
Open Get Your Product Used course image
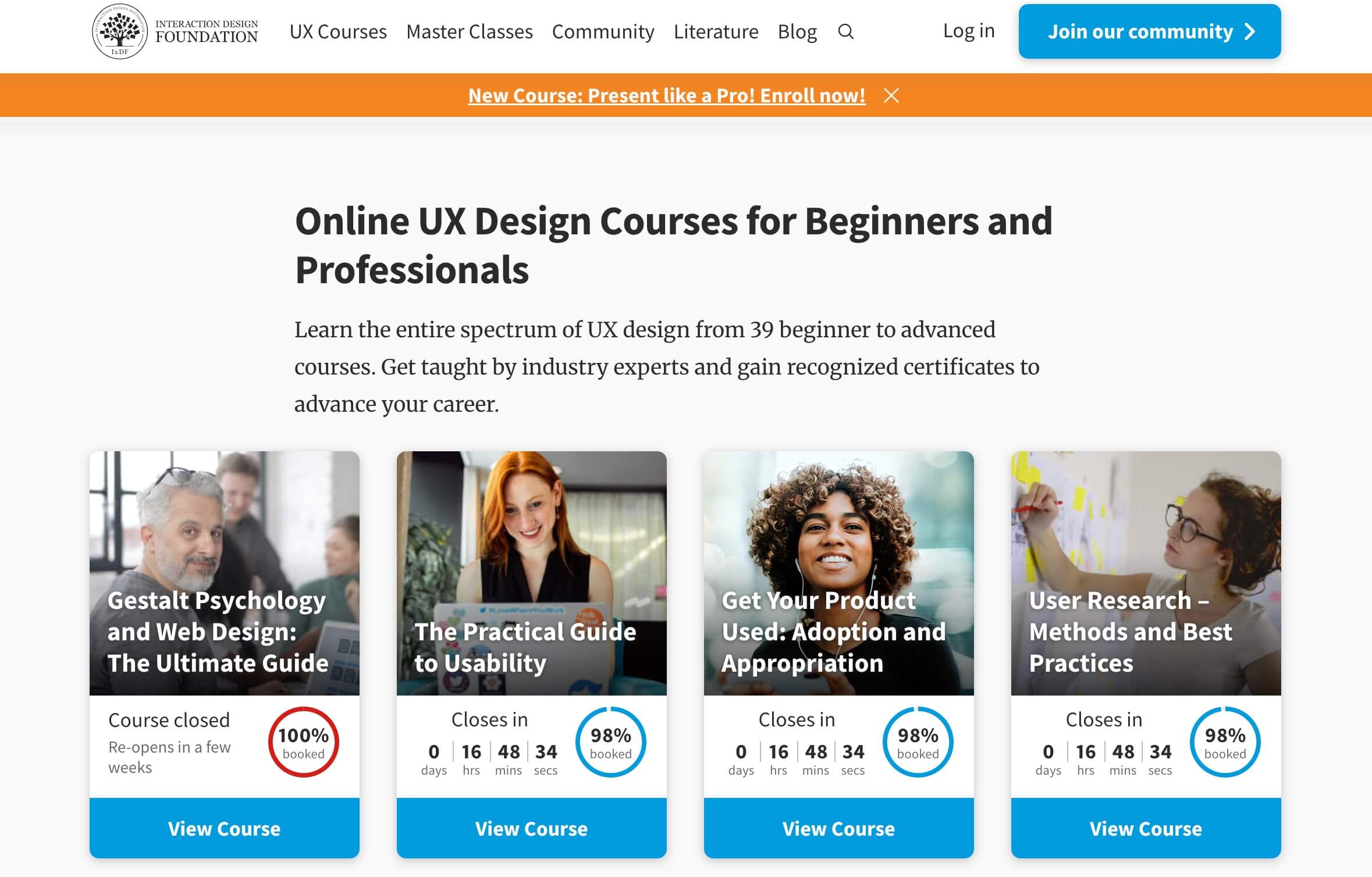[x=839, y=573]
